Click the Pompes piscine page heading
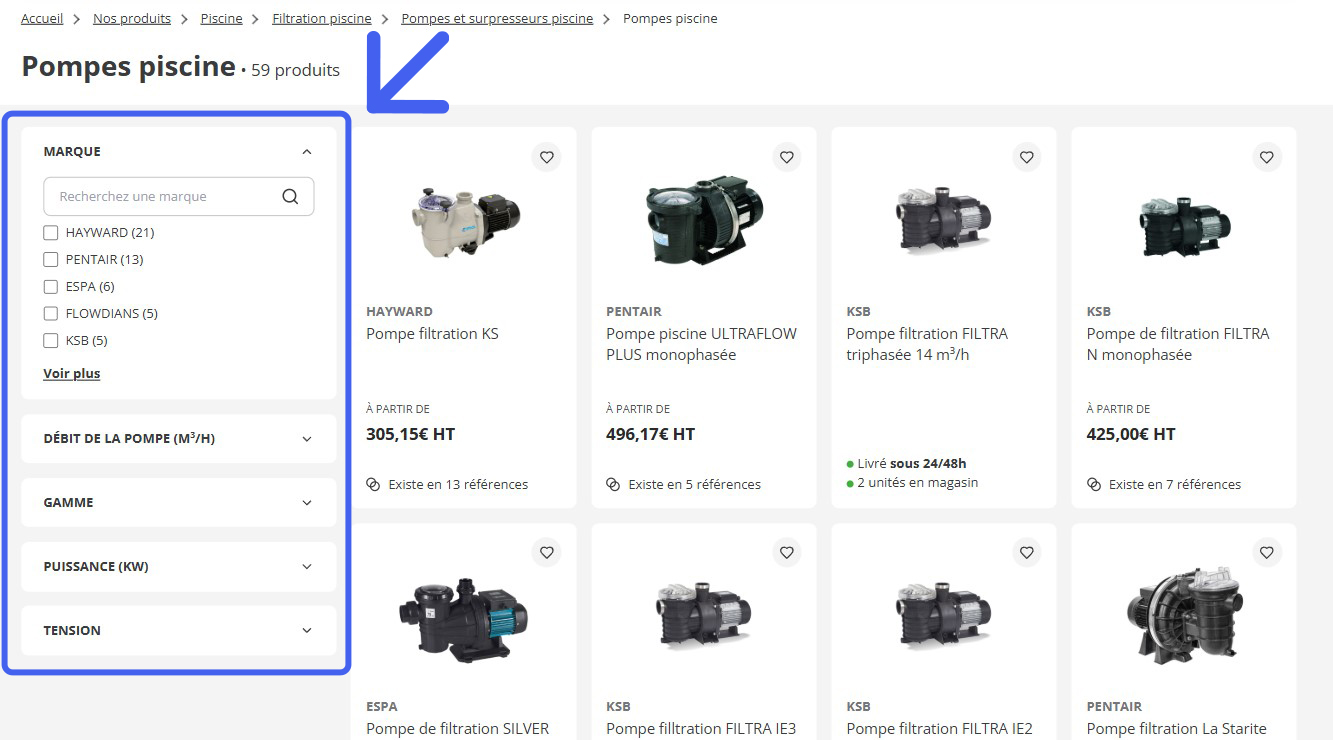Screen dimensions: 1333x740 tap(128, 66)
